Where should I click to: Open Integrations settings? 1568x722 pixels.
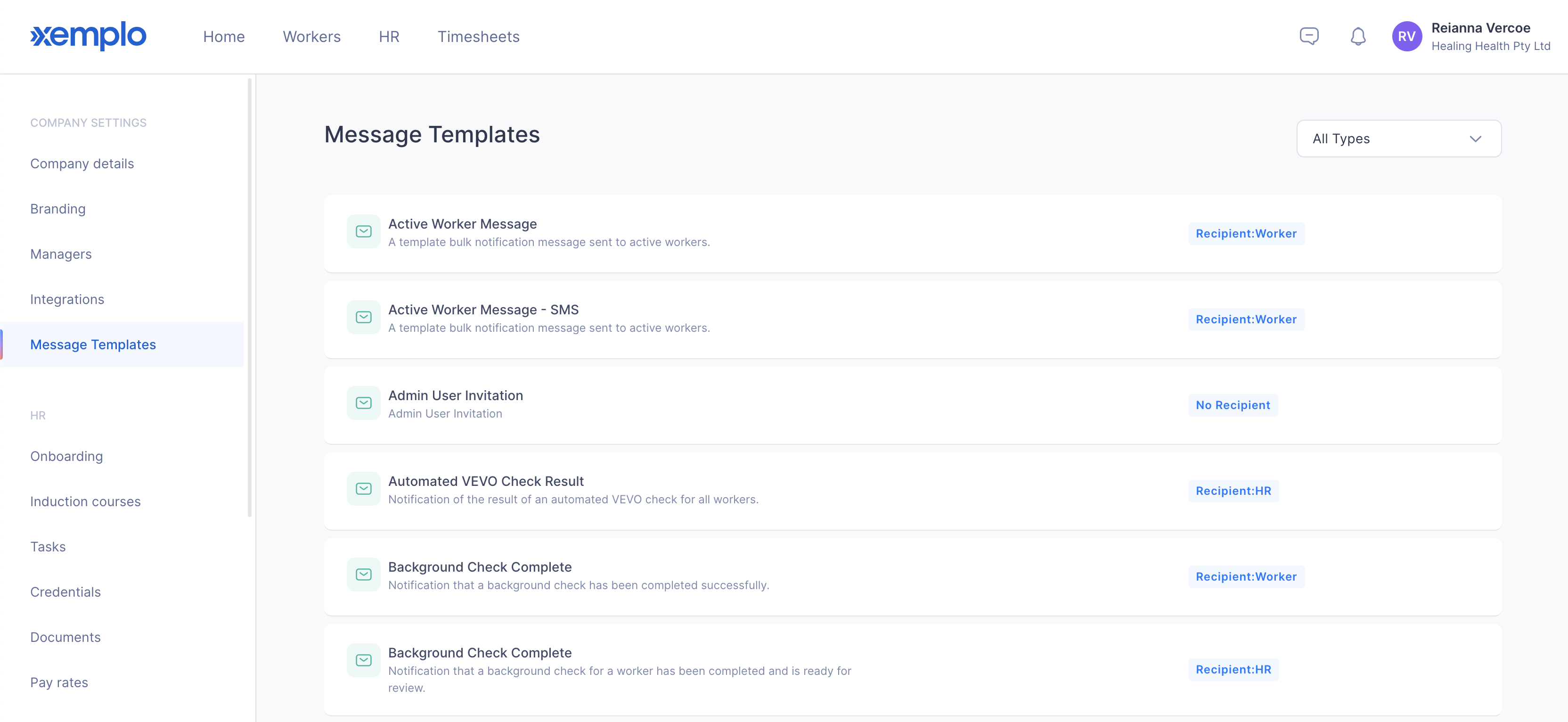click(x=67, y=300)
